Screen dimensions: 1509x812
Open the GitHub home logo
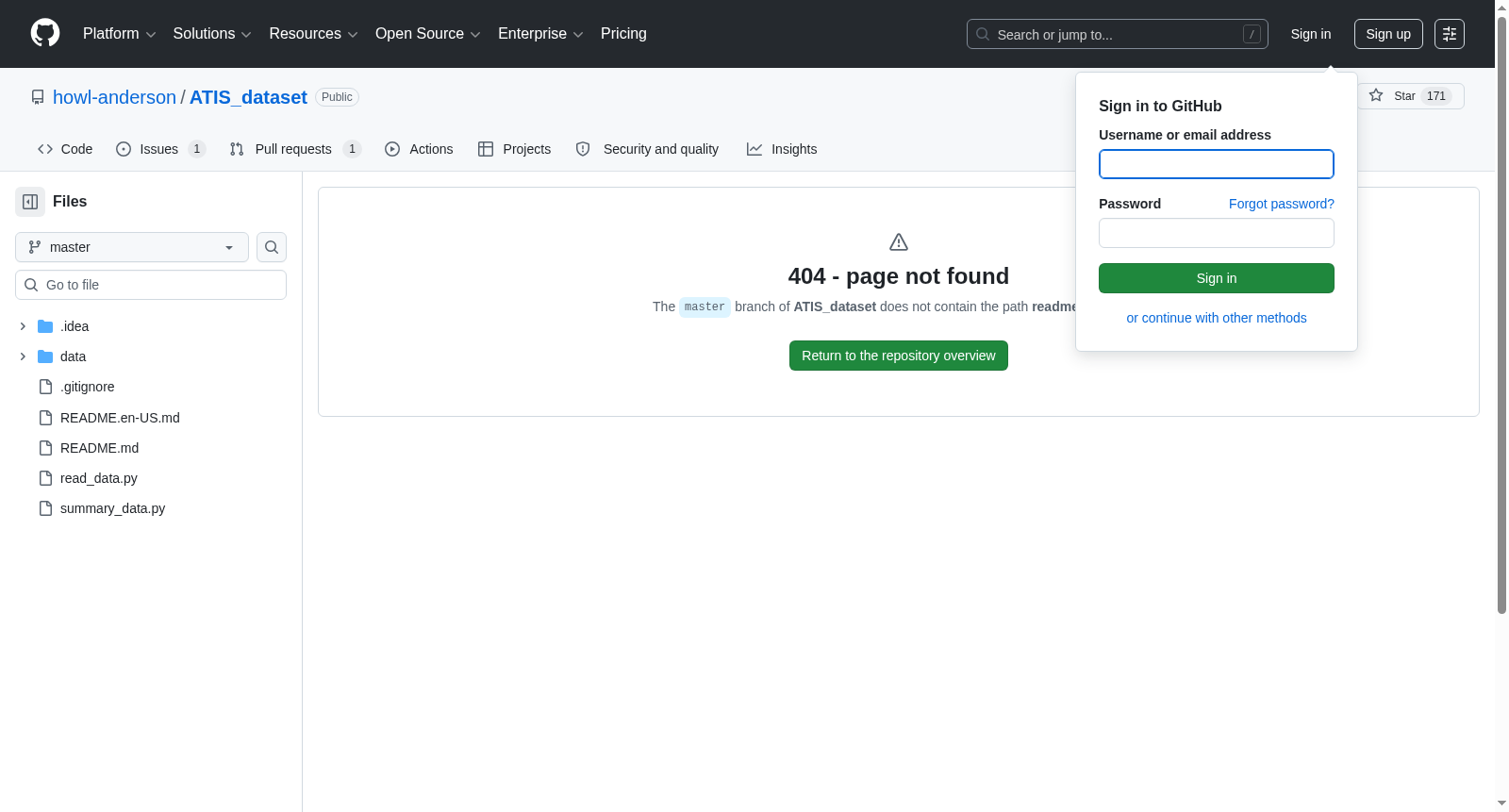pyautogui.click(x=45, y=33)
